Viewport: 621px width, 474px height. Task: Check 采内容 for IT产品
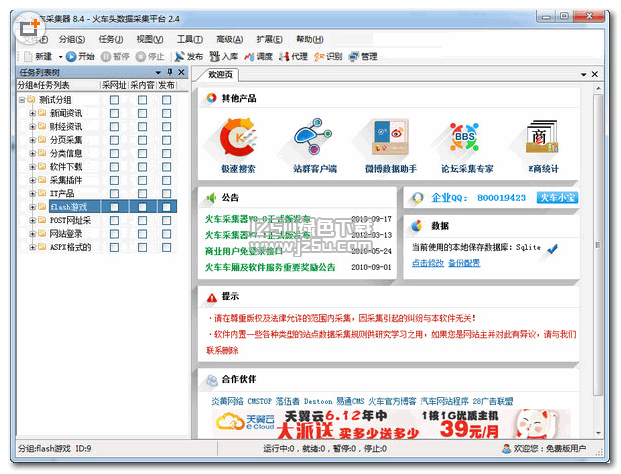[x=143, y=194]
